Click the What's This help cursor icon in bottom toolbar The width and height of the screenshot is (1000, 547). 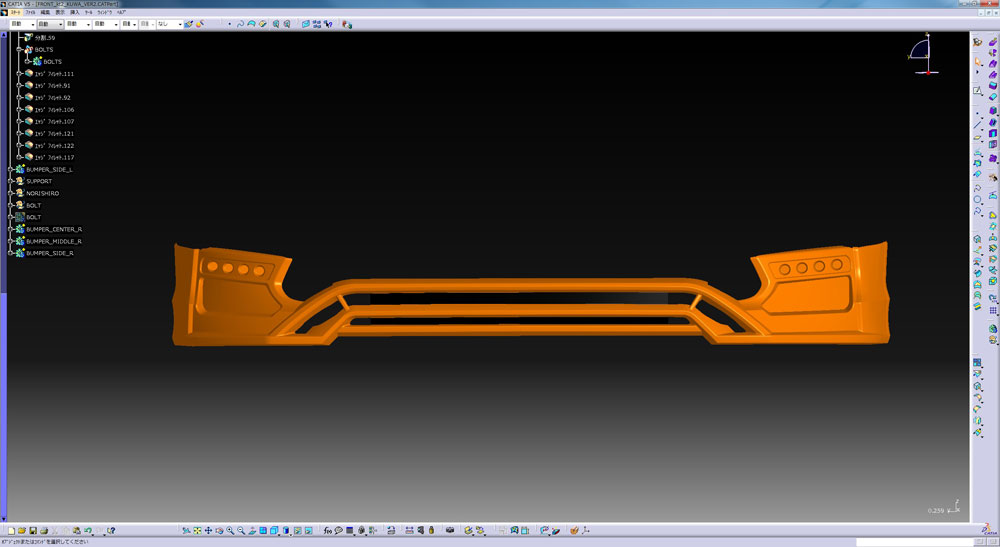111,530
